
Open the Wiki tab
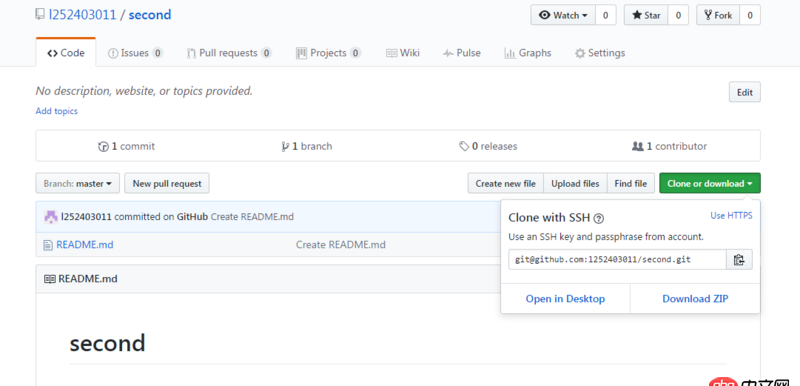pyautogui.click(x=403, y=53)
